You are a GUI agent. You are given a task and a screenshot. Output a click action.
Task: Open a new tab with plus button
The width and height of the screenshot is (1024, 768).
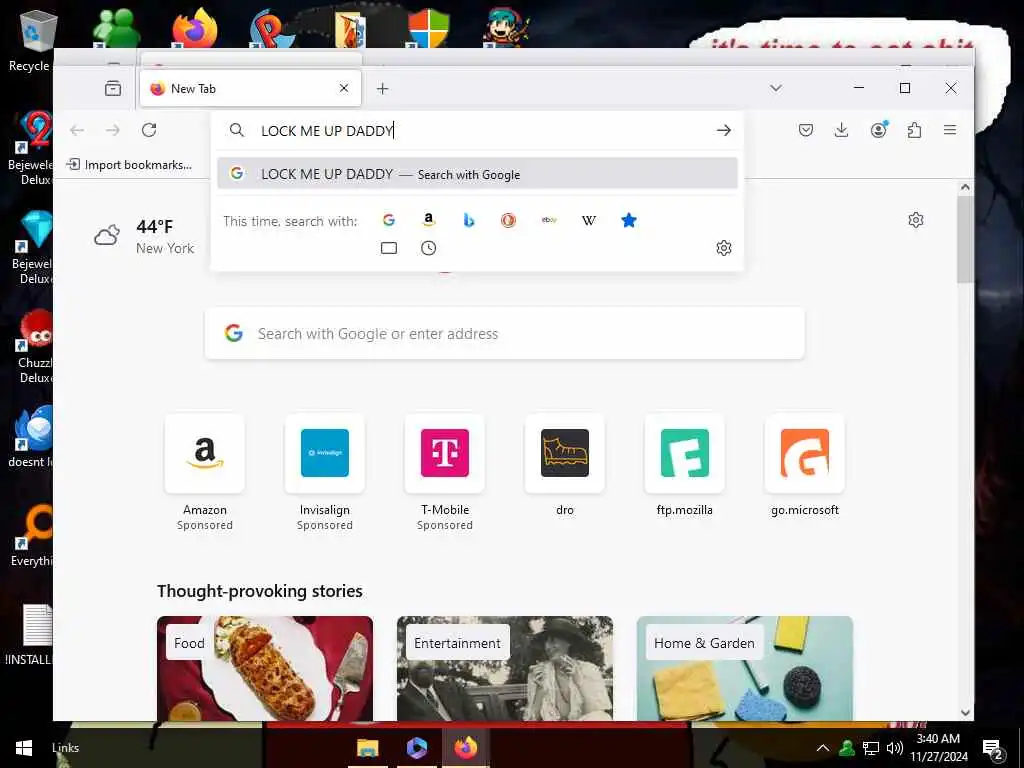coord(383,88)
